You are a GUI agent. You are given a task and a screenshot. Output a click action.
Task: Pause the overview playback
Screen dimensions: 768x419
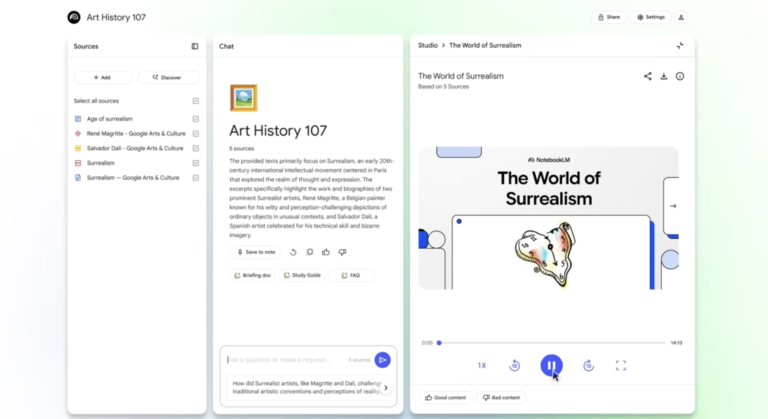[552, 366]
